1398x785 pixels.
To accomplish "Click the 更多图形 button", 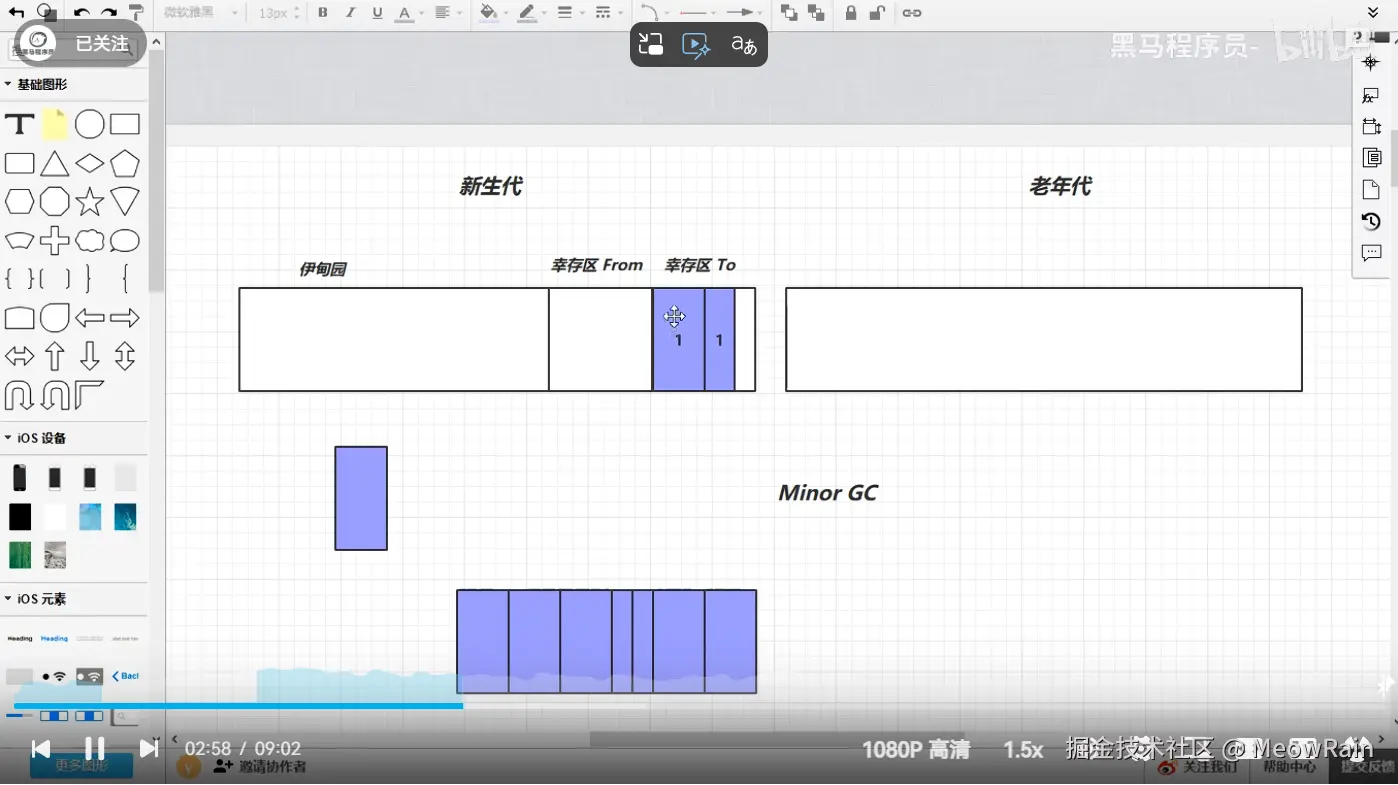I will 83,764.
